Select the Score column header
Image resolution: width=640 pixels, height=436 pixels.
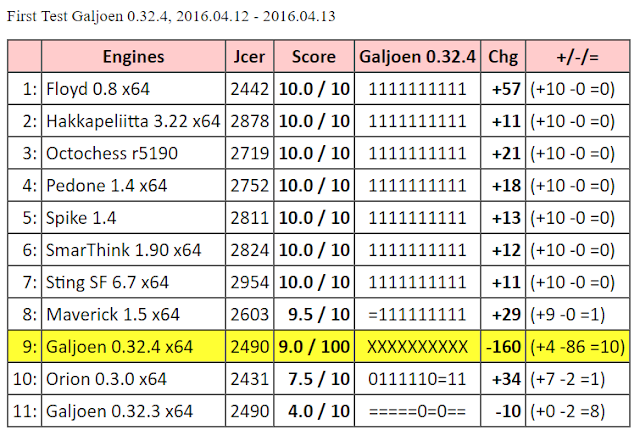[314, 56]
